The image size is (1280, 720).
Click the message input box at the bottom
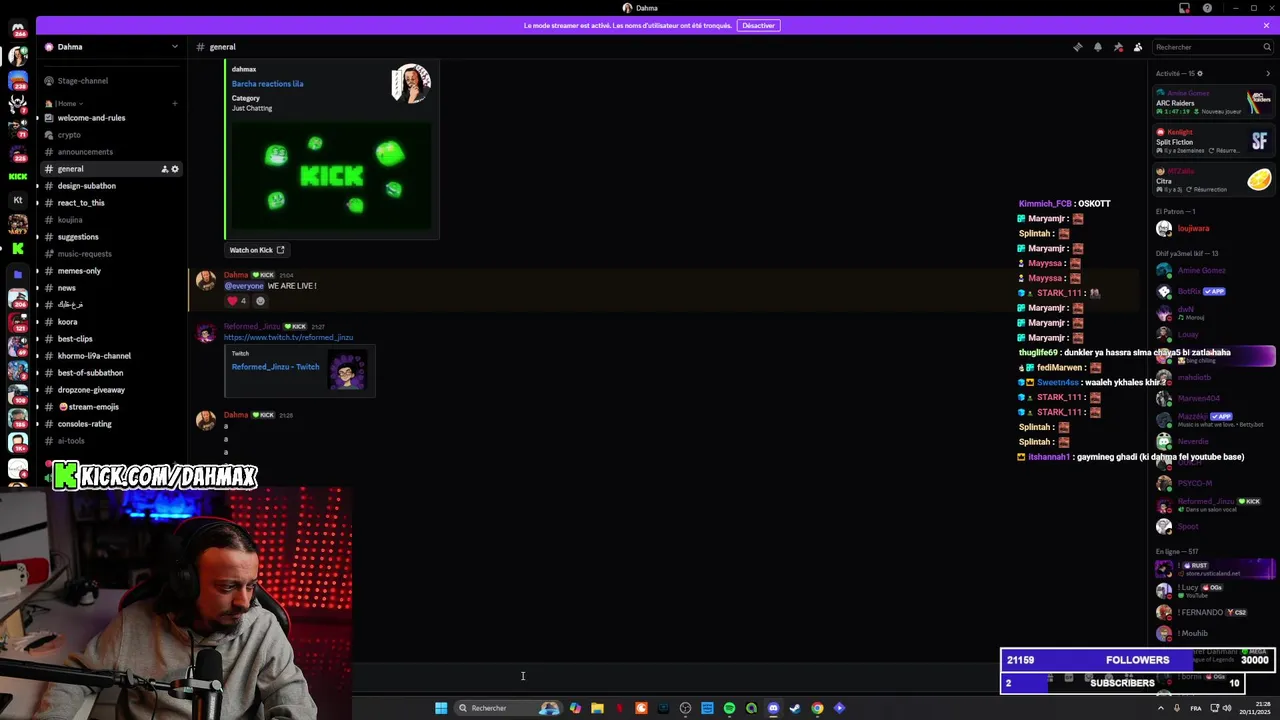[670, 676]
